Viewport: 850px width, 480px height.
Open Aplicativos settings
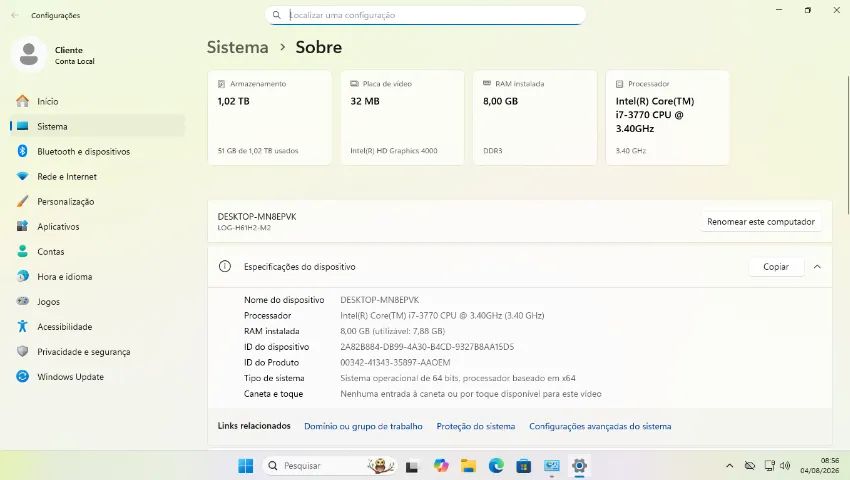[98, 226]
